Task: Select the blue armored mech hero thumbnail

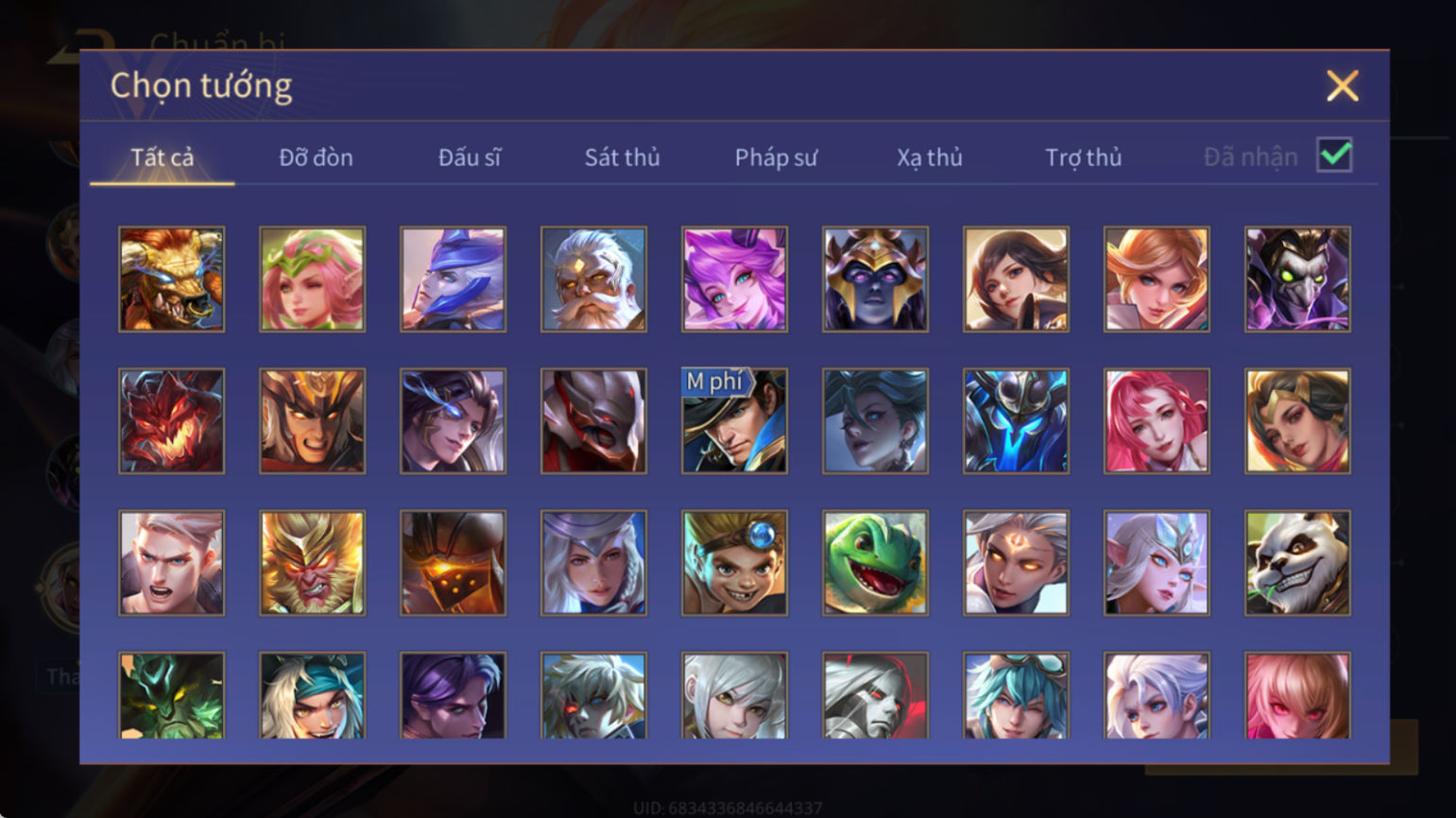Action: pyautogui.click(x=1016, y=420)
